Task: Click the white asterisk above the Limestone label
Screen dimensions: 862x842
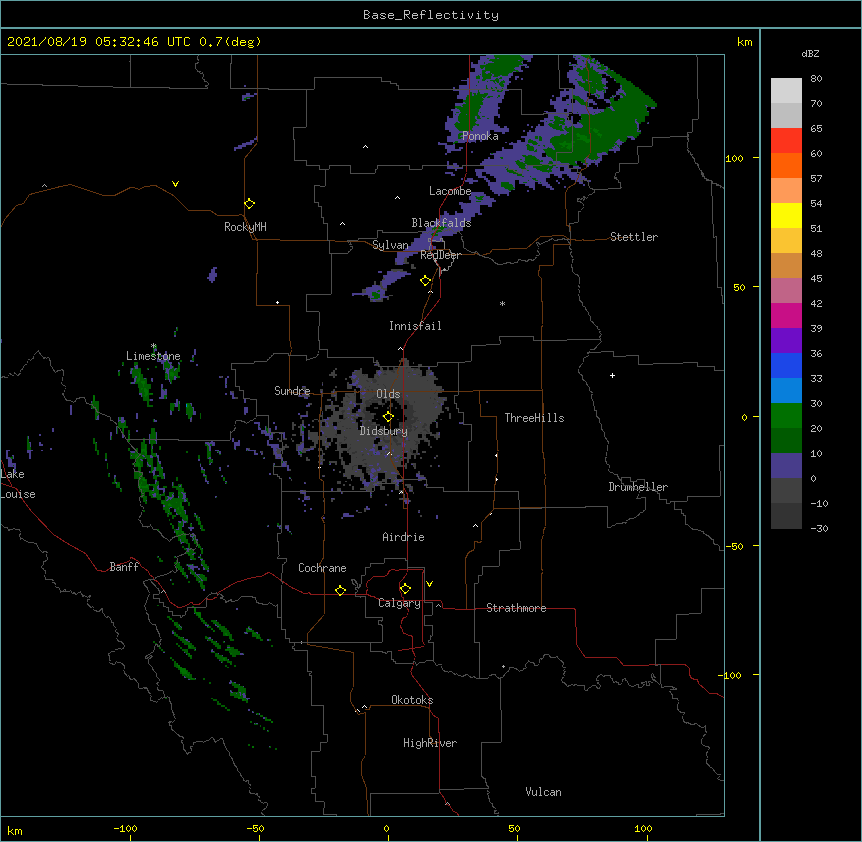Action: (154, 346)
